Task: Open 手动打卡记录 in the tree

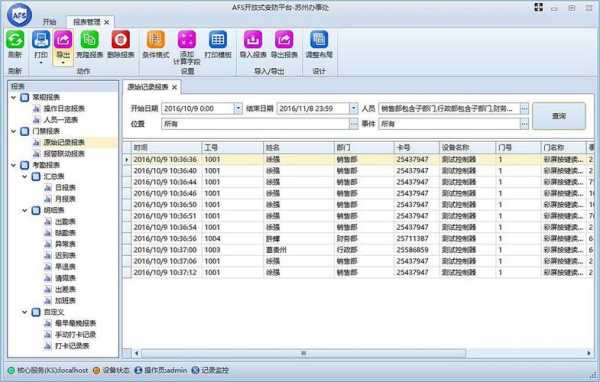Action: pyautogui.click(x=75, y=335)
